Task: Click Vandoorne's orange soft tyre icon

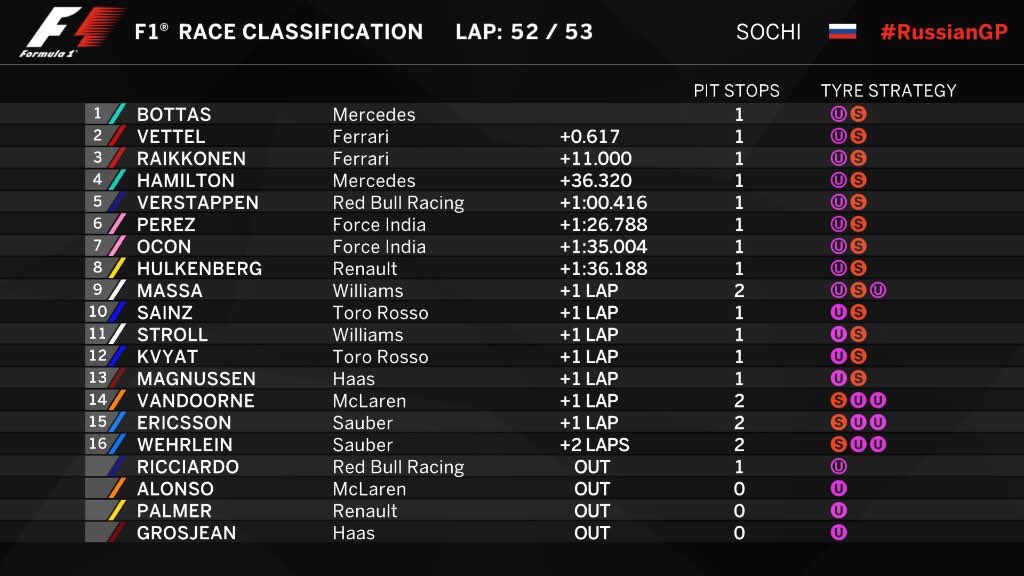Action: pos(839,400)
